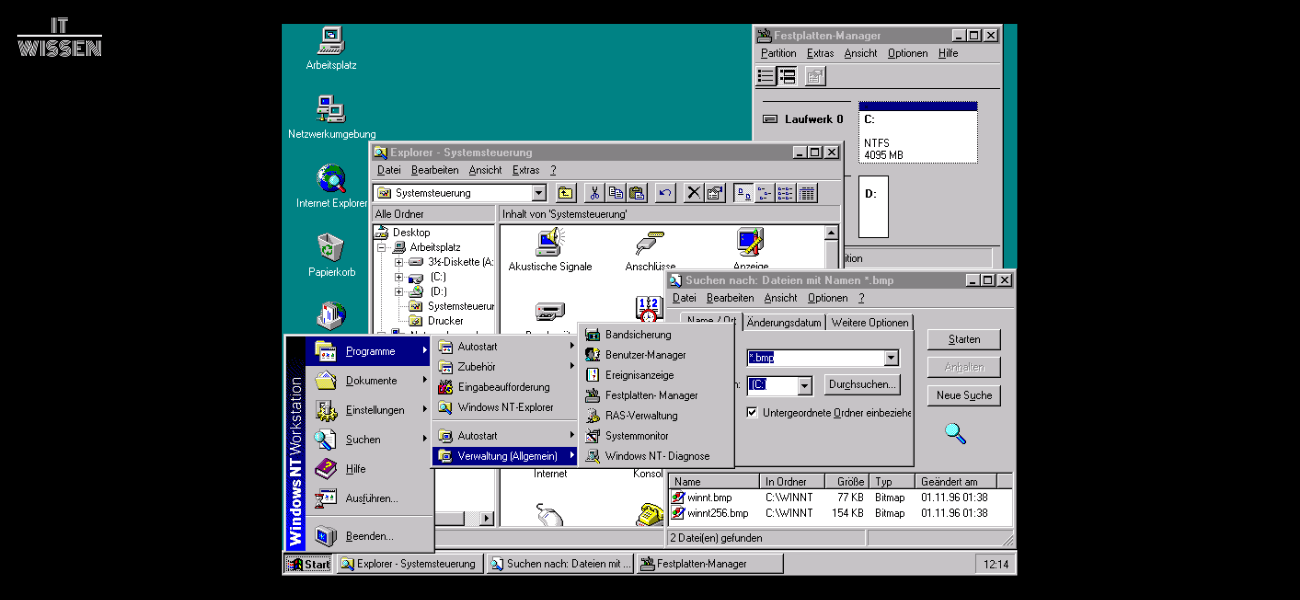
Task: Select Verwaltung (Allgemein) submenu entry
Action: click(507, 456)
